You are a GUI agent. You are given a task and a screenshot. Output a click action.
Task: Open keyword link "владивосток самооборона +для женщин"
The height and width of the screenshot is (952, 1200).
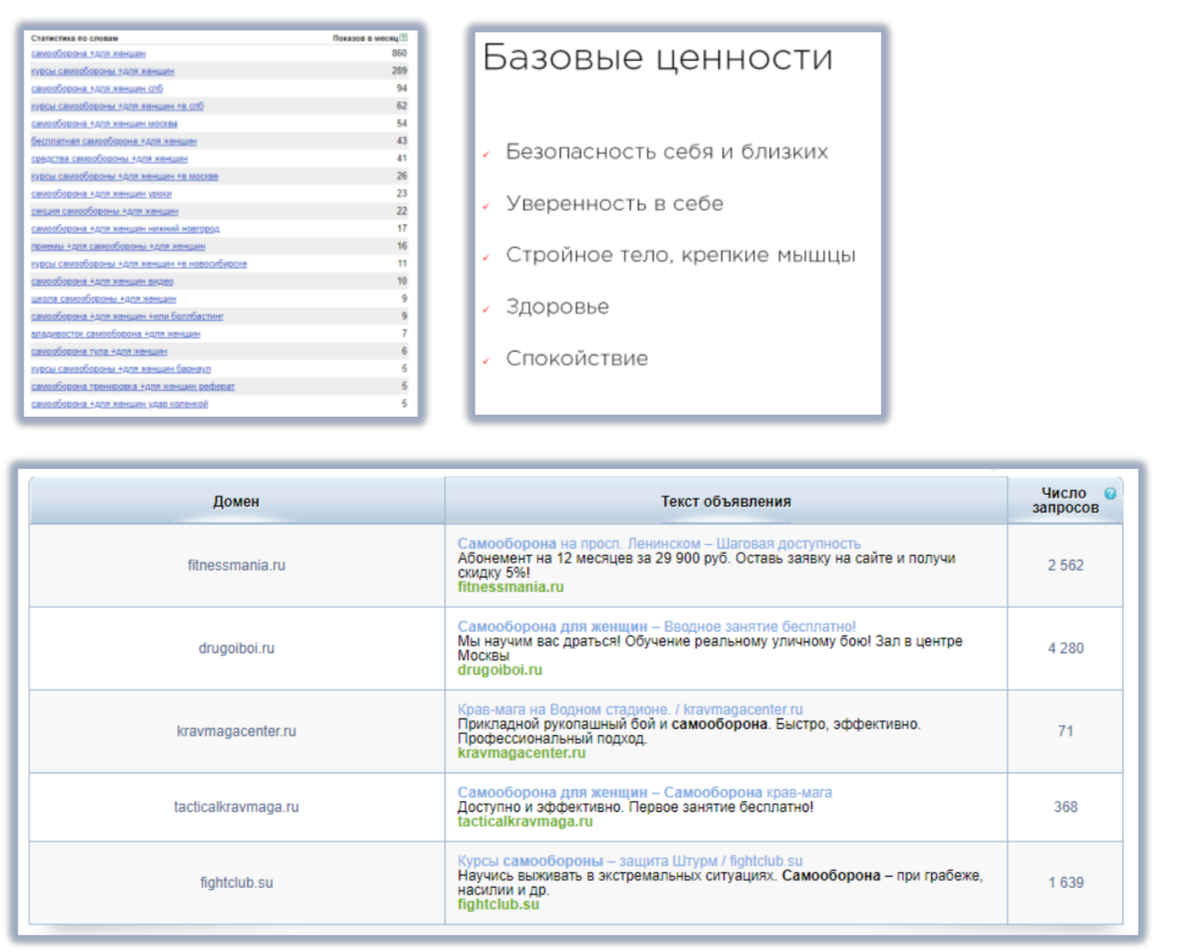pos(116,334)
